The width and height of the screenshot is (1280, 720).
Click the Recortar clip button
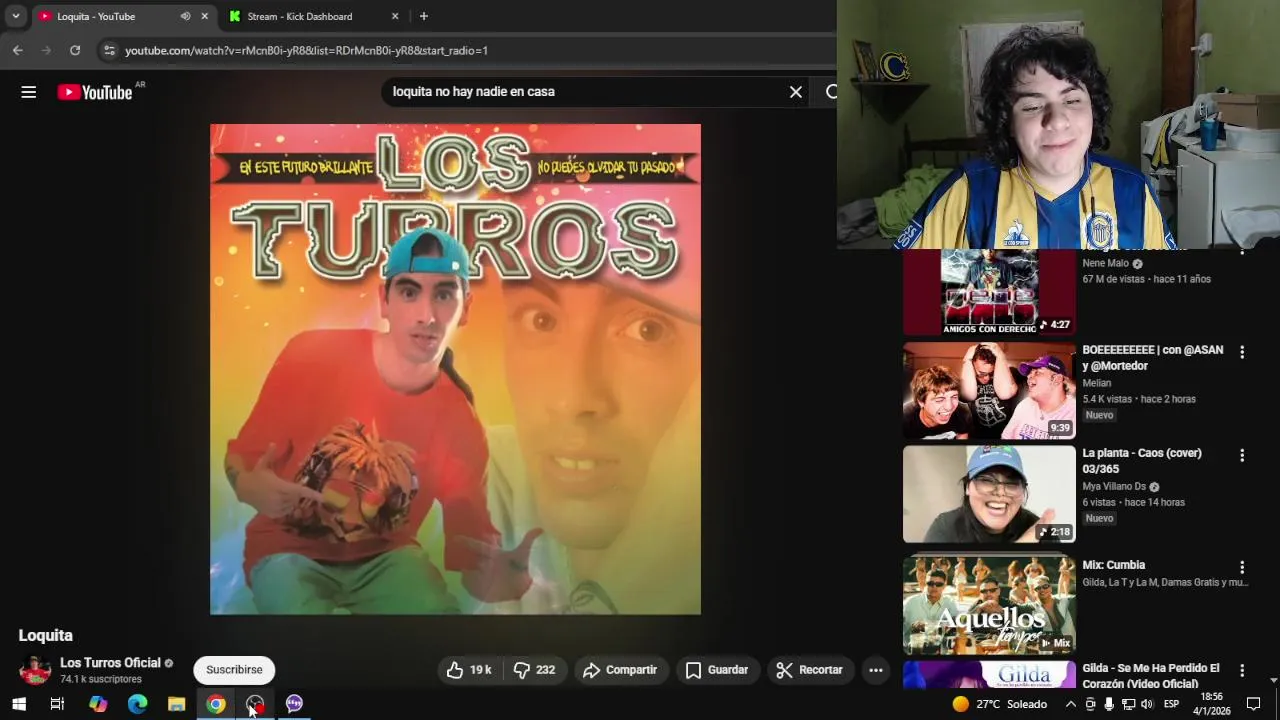click(x=810, y=670)
